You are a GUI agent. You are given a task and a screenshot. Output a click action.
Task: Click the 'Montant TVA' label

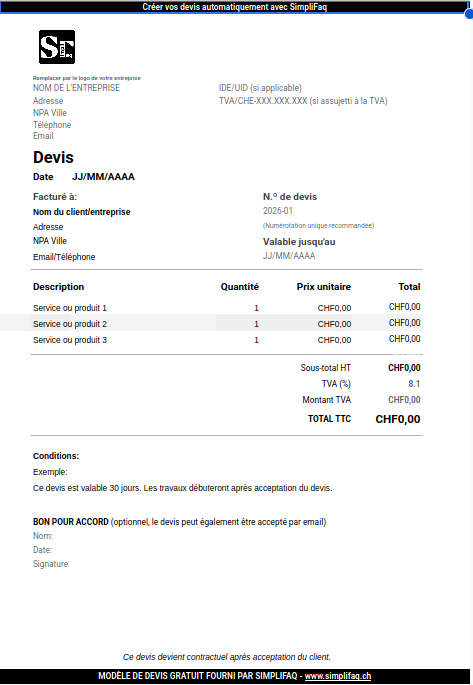point(327,400)
